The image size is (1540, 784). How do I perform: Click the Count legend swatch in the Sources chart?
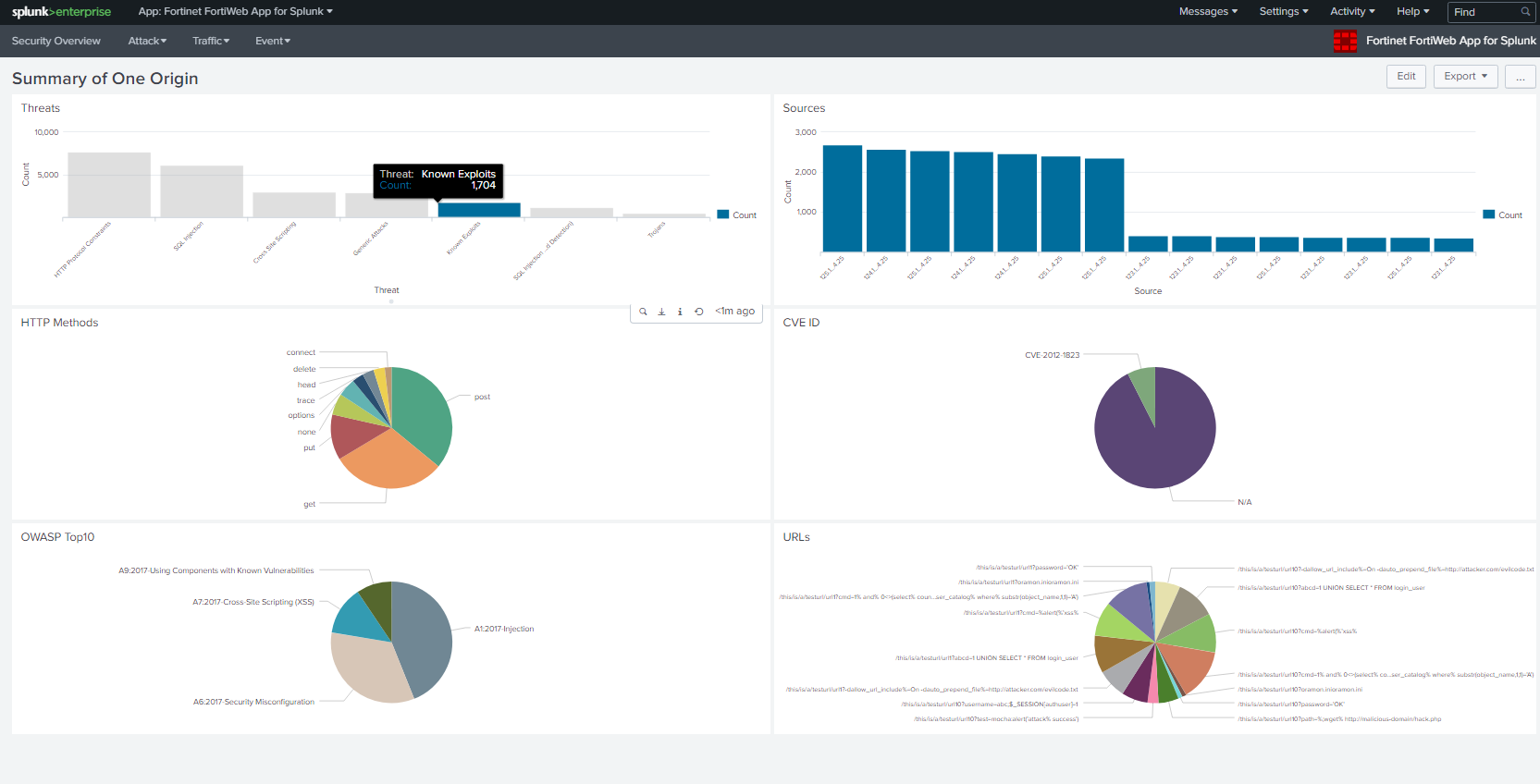[1489, 214]
